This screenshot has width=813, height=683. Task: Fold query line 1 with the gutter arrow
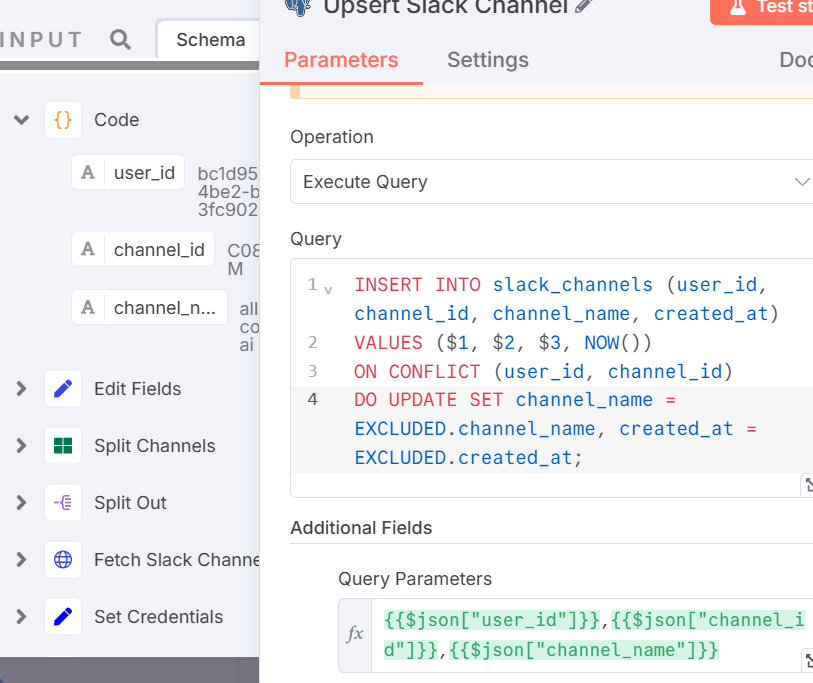[328, 290]
